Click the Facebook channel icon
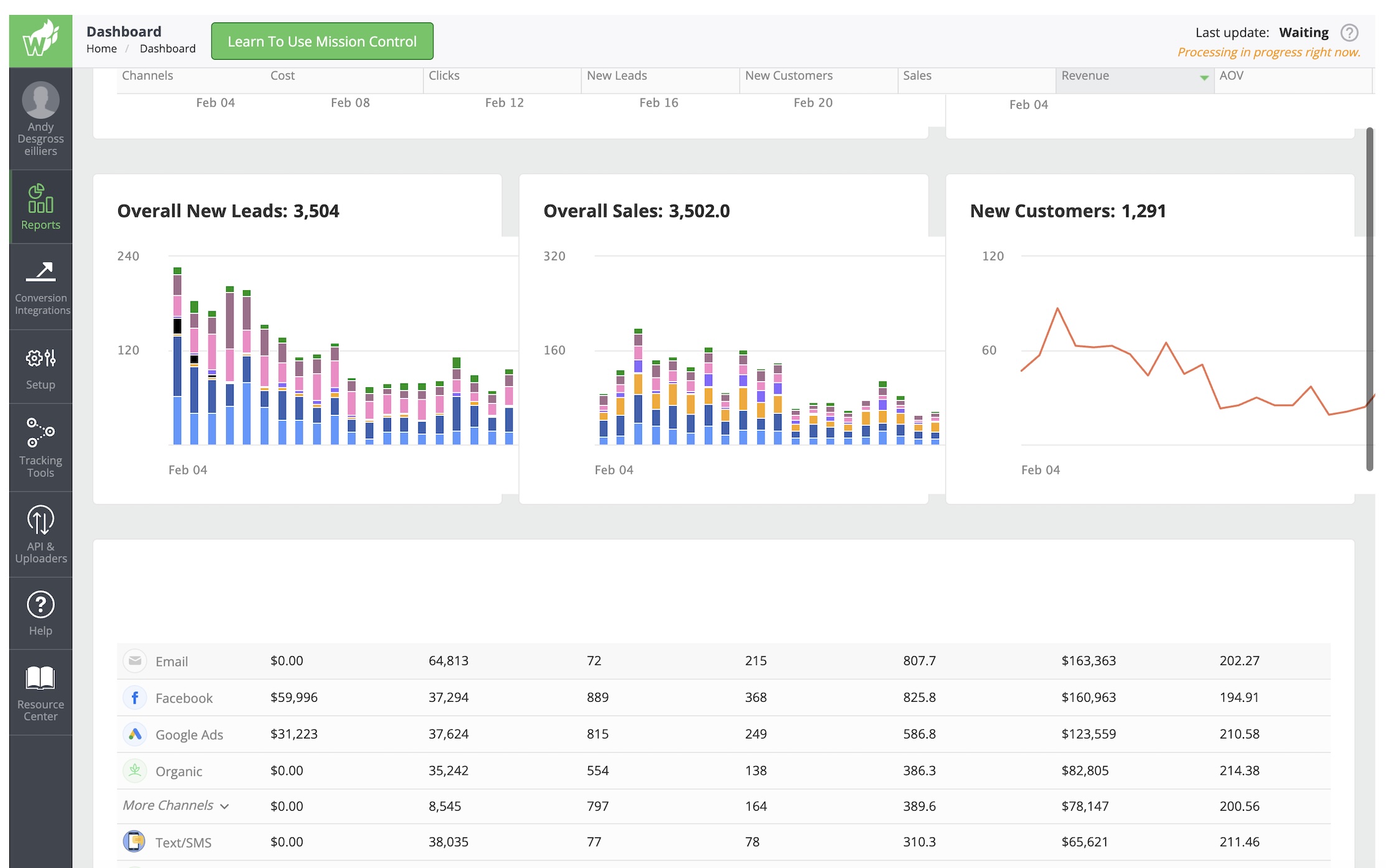The width and height of the screenshot is (1386, 868). pos(134,697)
